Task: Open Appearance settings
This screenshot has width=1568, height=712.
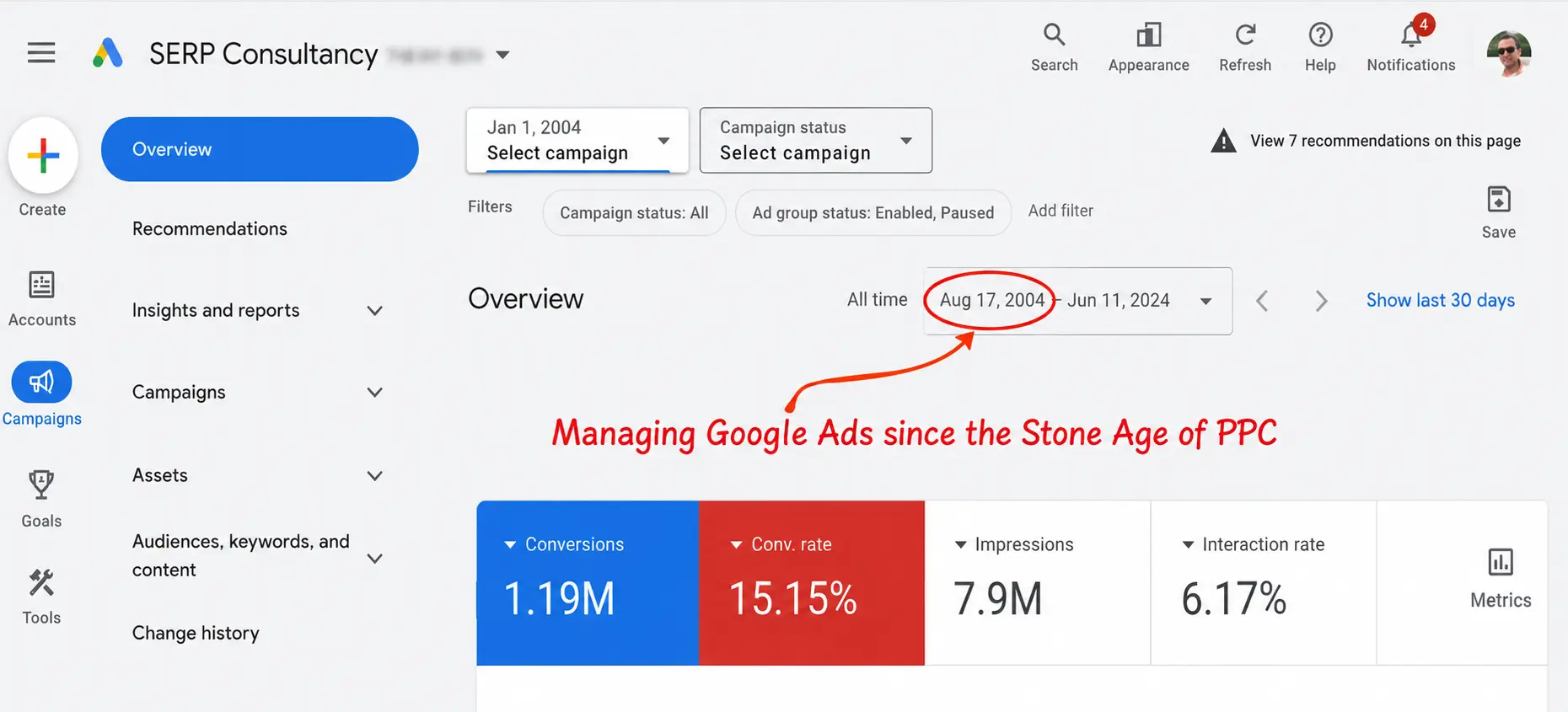Action: pos(1148,47)
